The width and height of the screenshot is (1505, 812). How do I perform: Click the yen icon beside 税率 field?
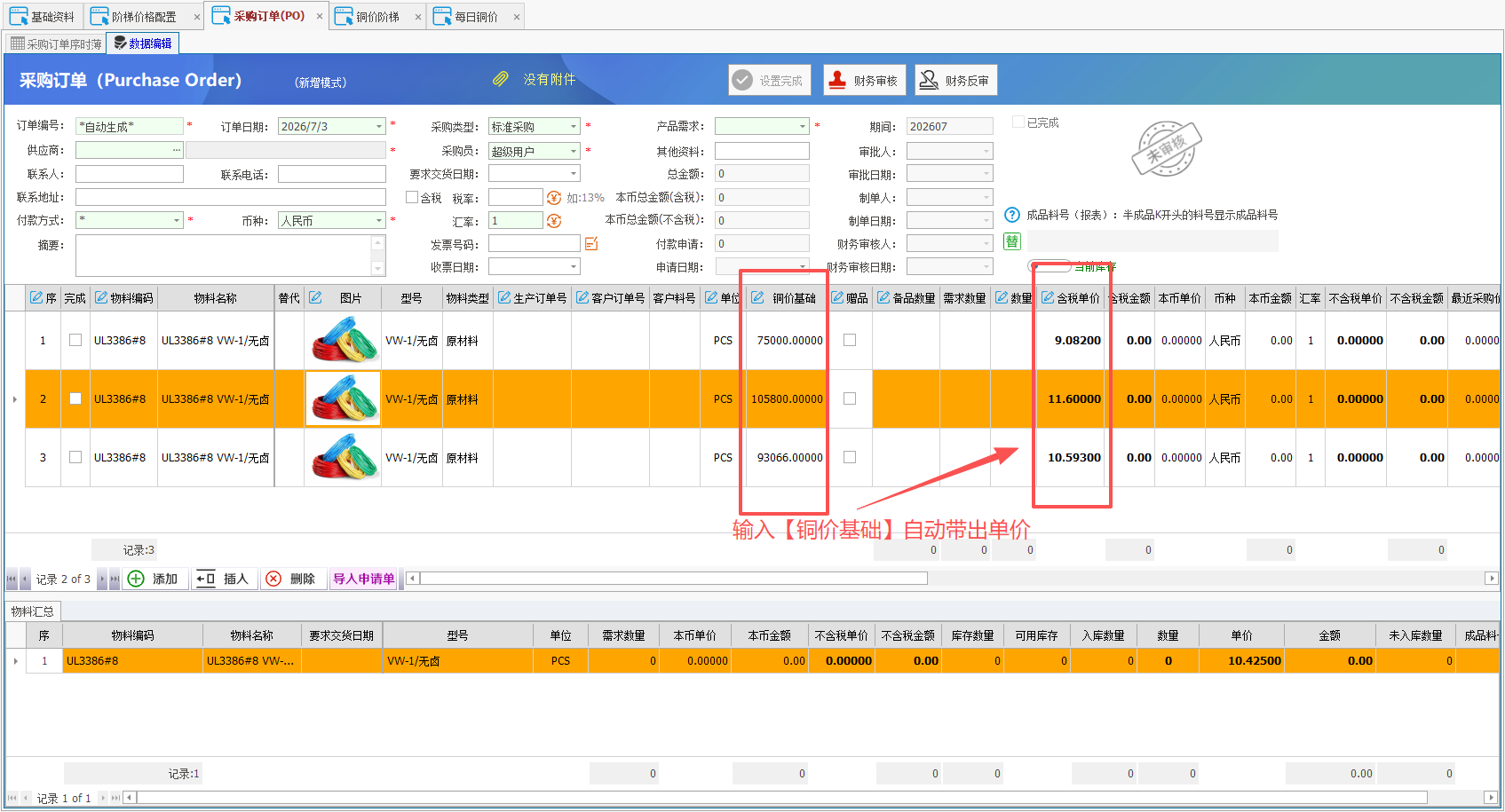554,197
